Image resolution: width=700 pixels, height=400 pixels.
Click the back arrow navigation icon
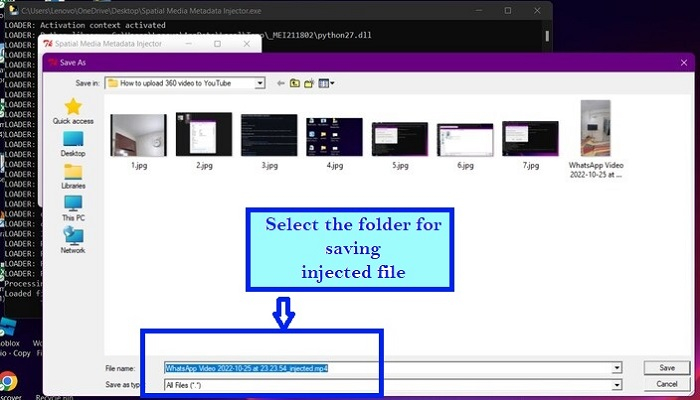[x=281, y=83]
